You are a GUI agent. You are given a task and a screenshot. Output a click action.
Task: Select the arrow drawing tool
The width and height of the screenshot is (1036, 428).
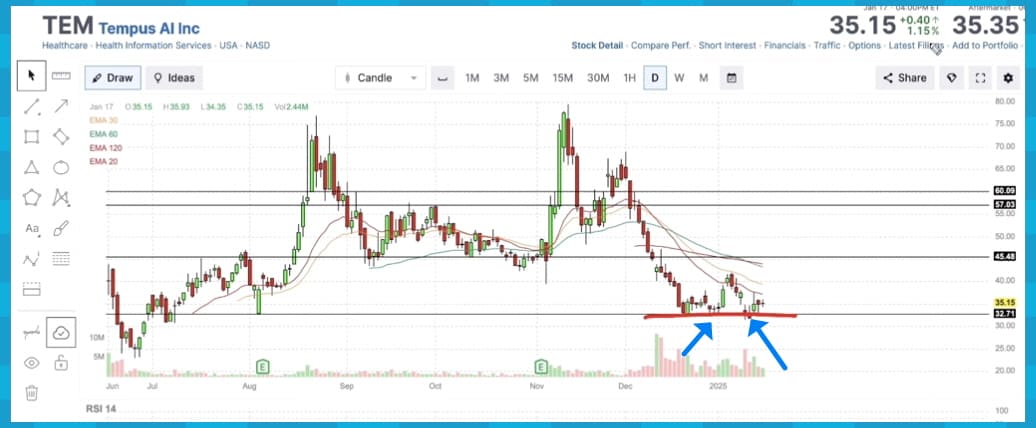coord(61,106)
